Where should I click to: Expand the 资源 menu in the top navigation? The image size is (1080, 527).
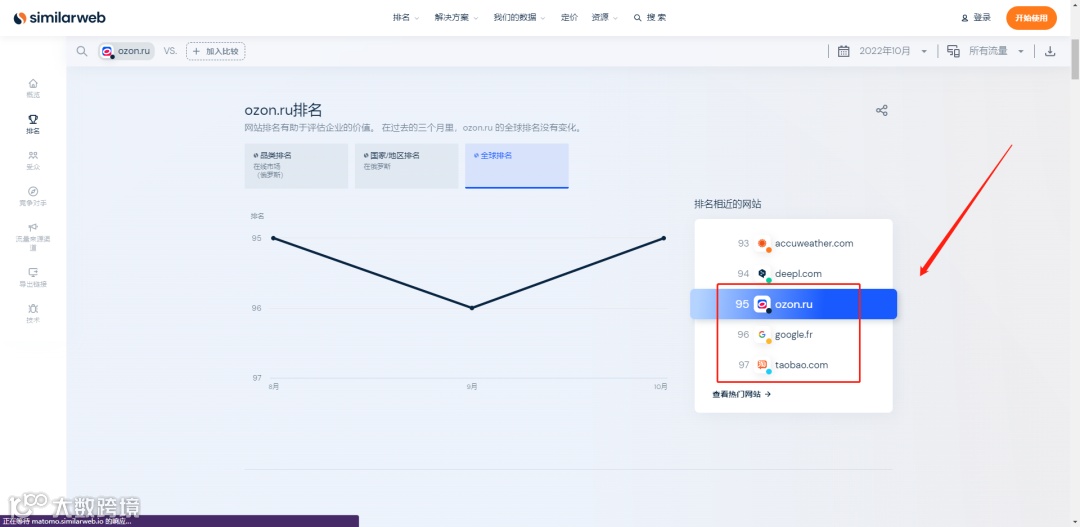pos(604,18)
